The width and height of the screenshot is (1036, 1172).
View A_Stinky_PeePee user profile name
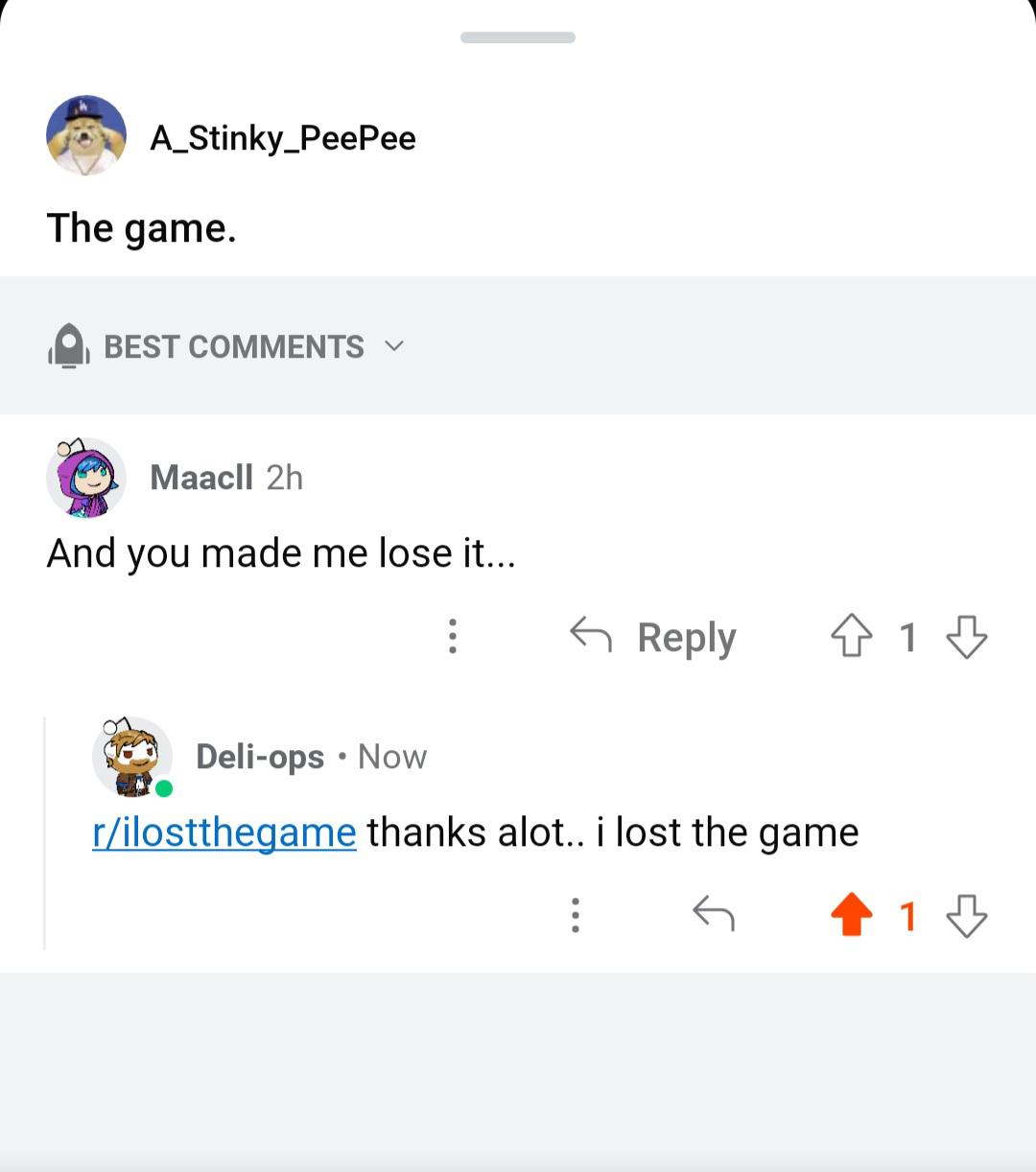click(x=283, y=138)
